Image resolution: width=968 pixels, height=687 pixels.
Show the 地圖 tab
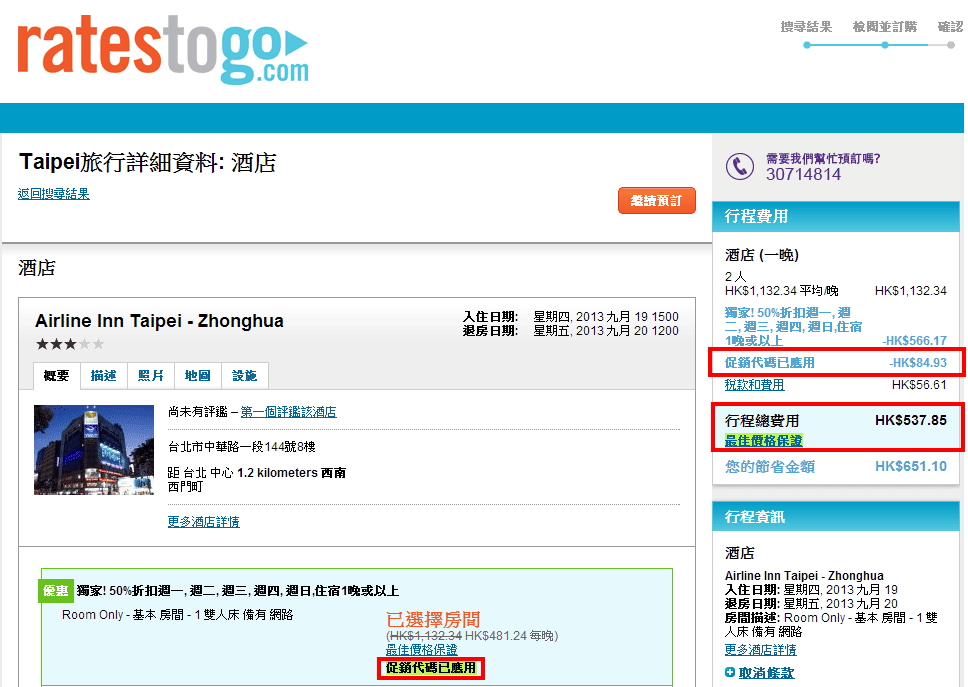click(198, 376)
